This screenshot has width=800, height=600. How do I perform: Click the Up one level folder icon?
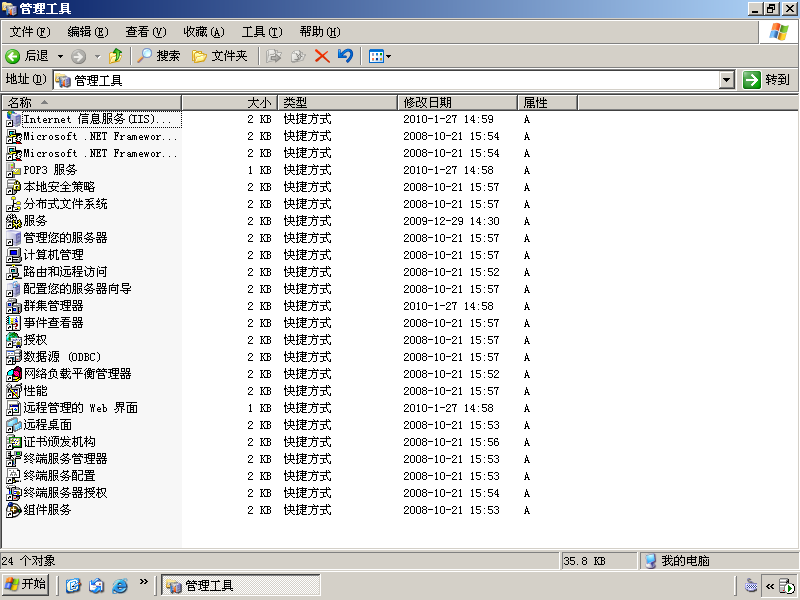click(116, 56)
